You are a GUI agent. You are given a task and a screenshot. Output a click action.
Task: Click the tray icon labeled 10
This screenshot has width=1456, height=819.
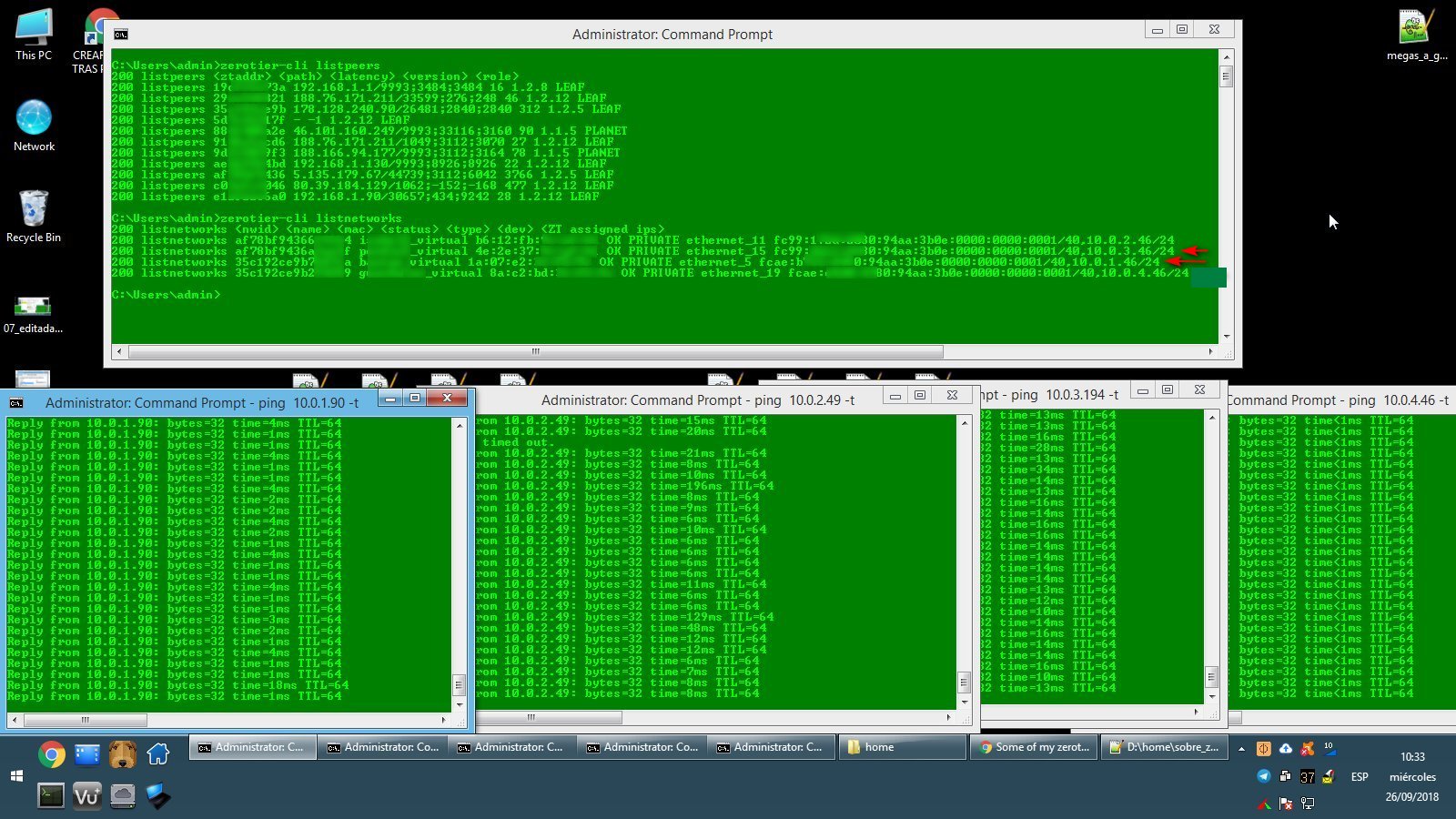click(1329, 749)
